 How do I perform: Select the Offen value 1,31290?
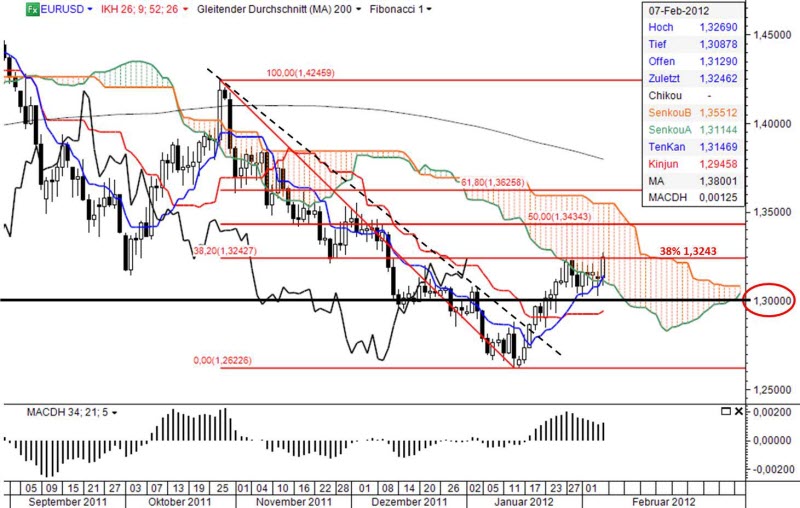pos(718,61)
